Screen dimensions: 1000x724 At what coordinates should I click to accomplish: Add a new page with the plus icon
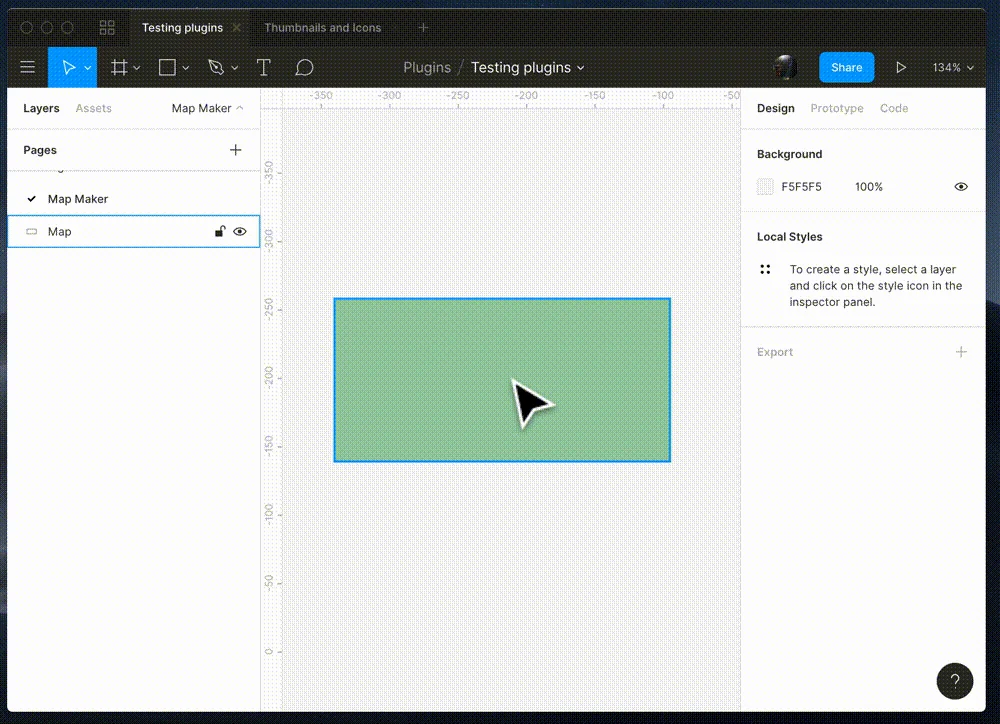235,150
